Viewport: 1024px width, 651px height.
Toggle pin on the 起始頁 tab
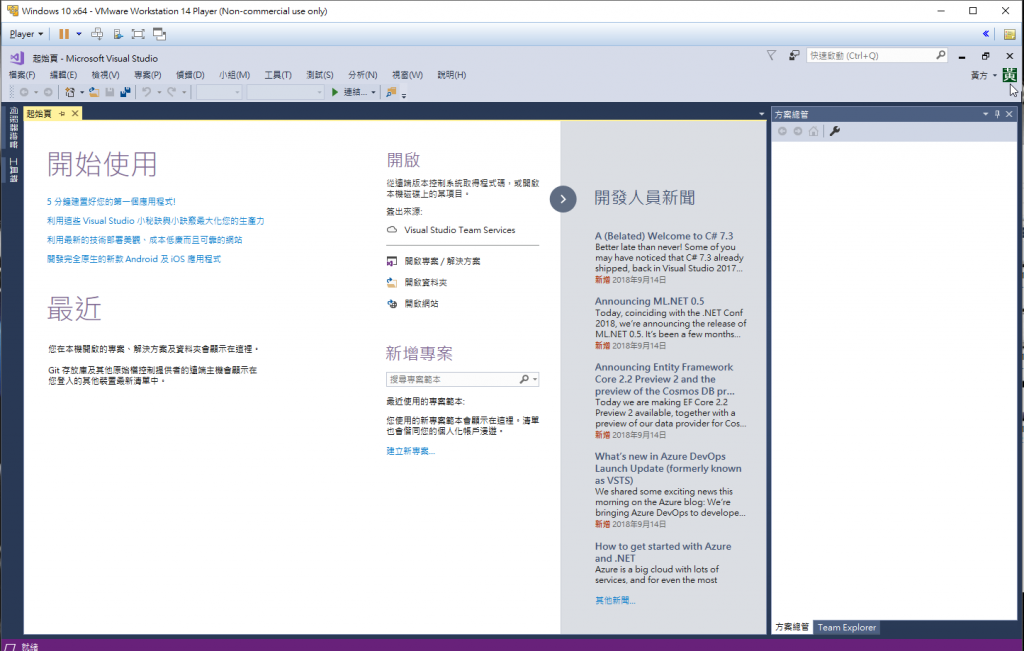coord(62,114)
